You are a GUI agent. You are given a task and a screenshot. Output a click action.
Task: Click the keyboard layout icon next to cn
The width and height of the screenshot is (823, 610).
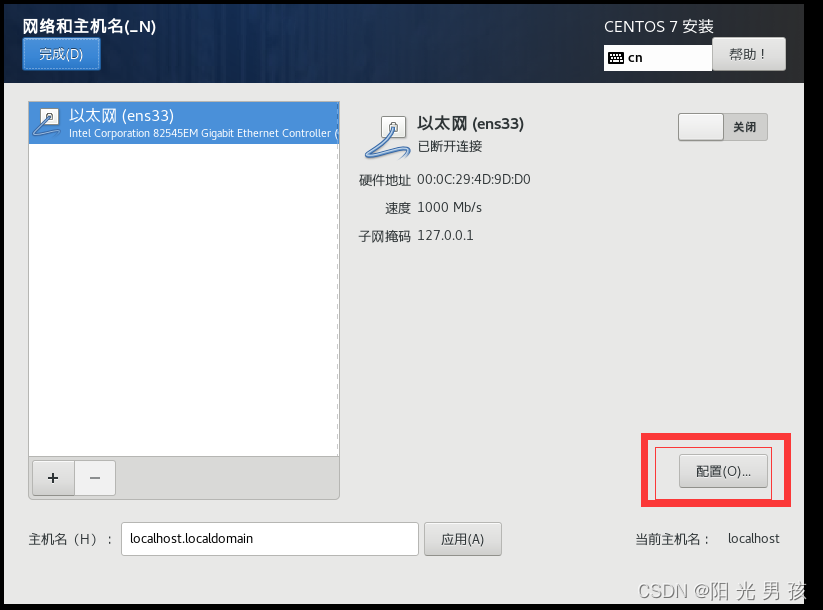pos(616,58)
